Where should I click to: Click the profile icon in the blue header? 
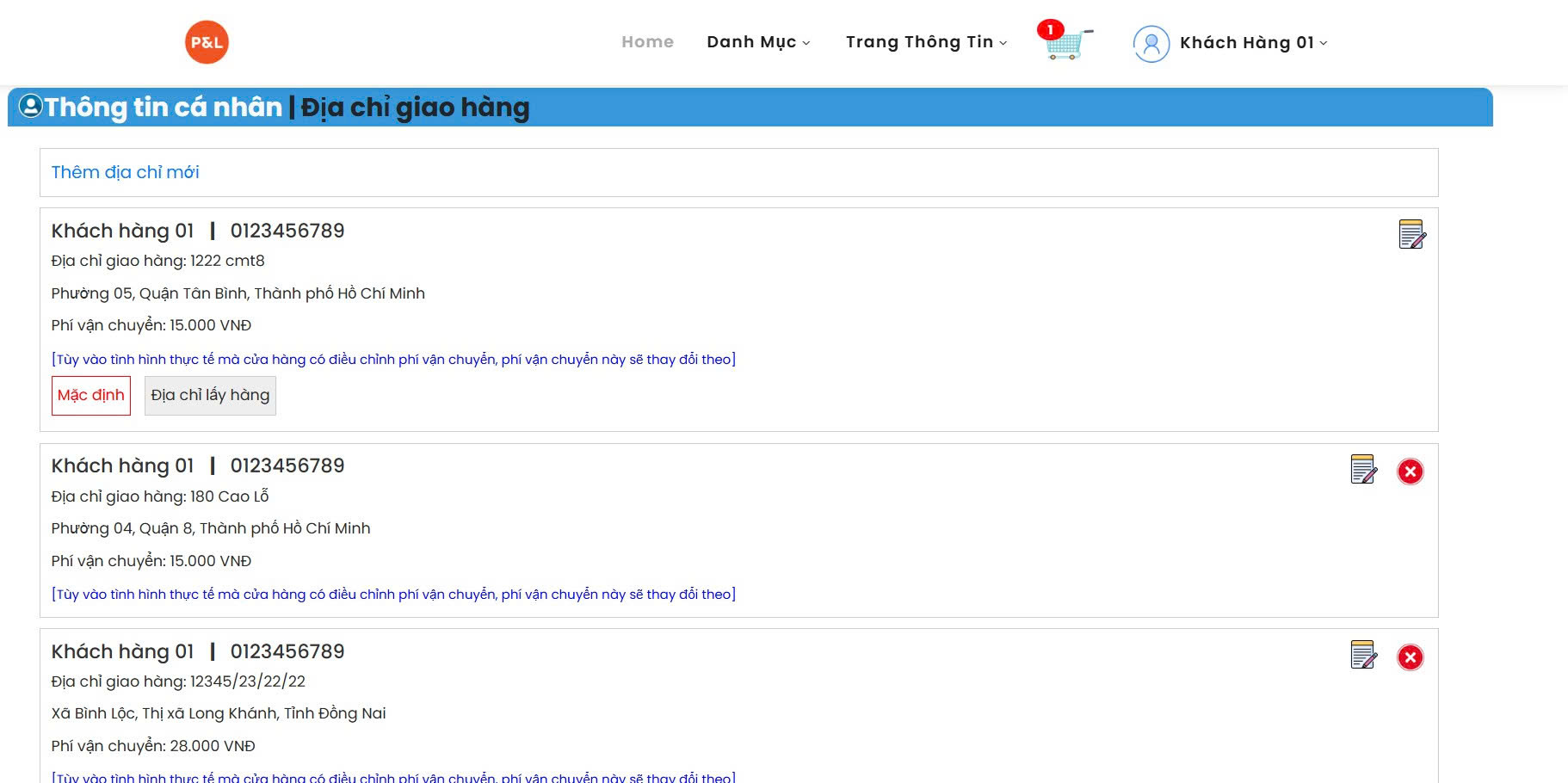[31, 105]
